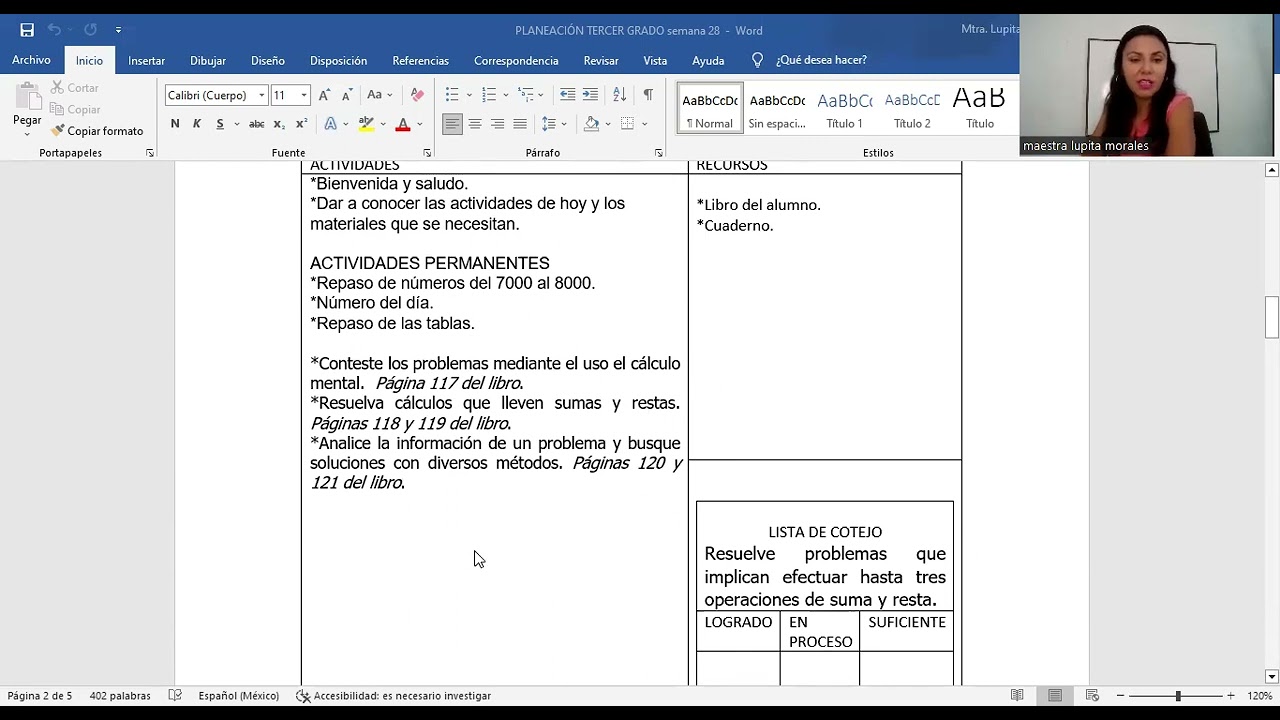
Task: Open the Disposición tab
Action: tap(338, 60)
